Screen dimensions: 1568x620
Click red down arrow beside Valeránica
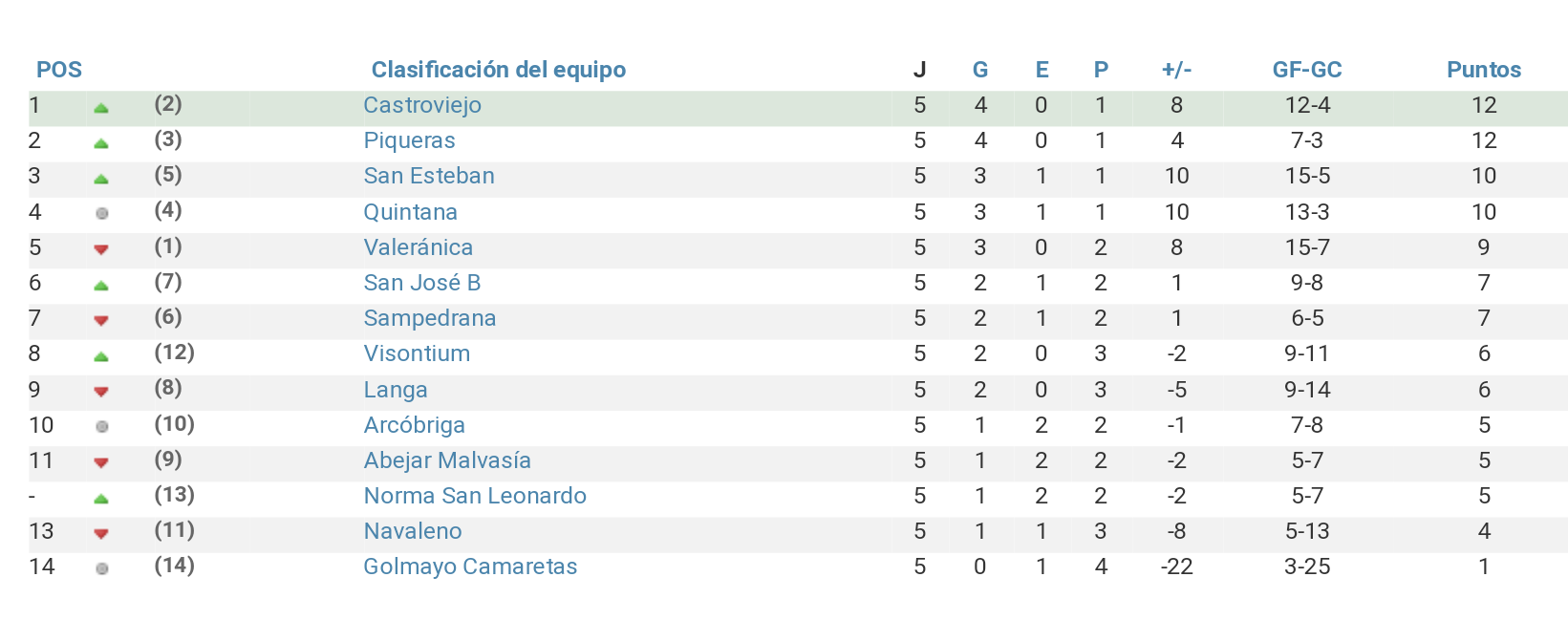pyautogui.click(x=101, y=250)
